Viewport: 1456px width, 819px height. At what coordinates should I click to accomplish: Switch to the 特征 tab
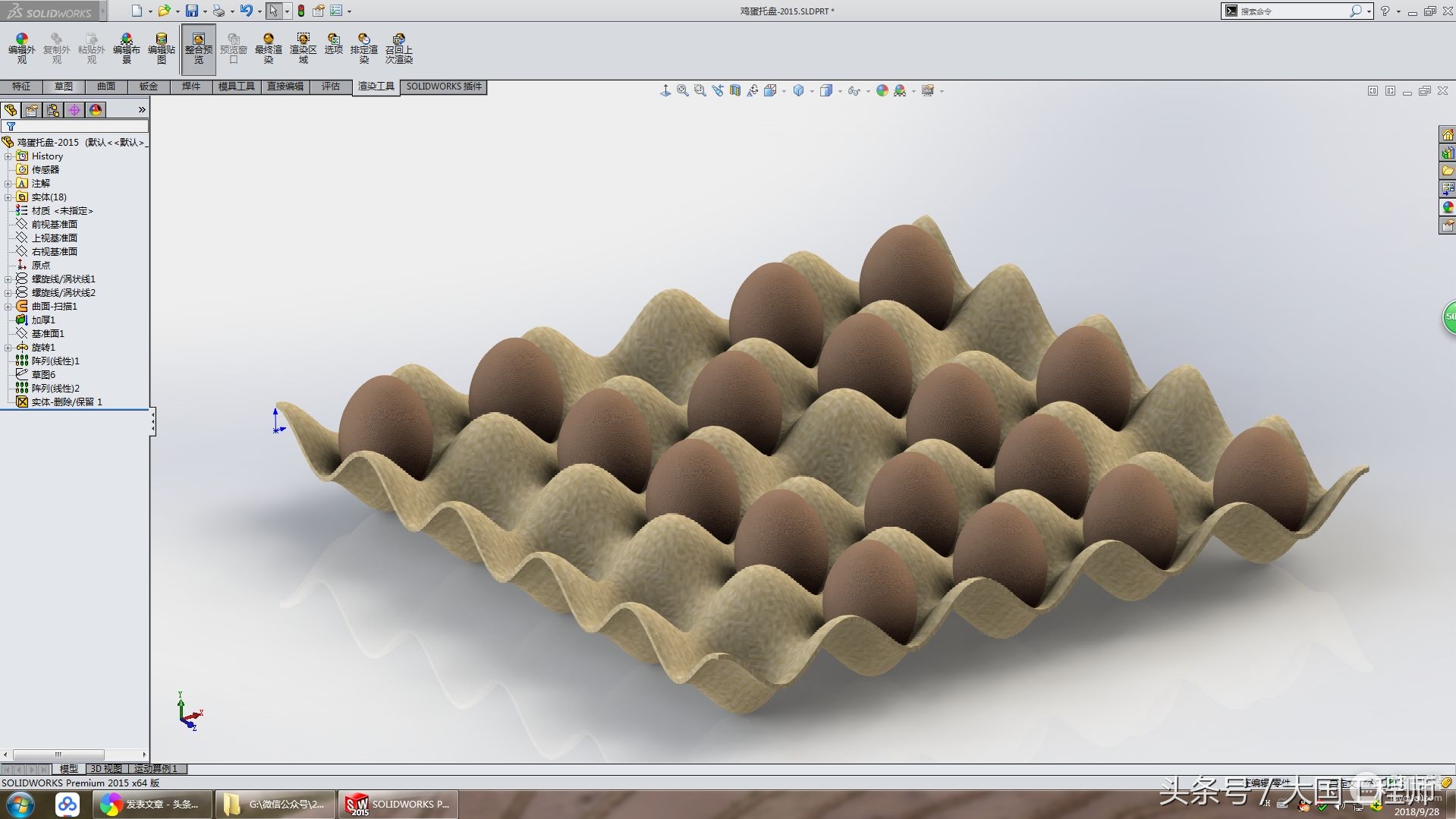(x=21, y=87)
